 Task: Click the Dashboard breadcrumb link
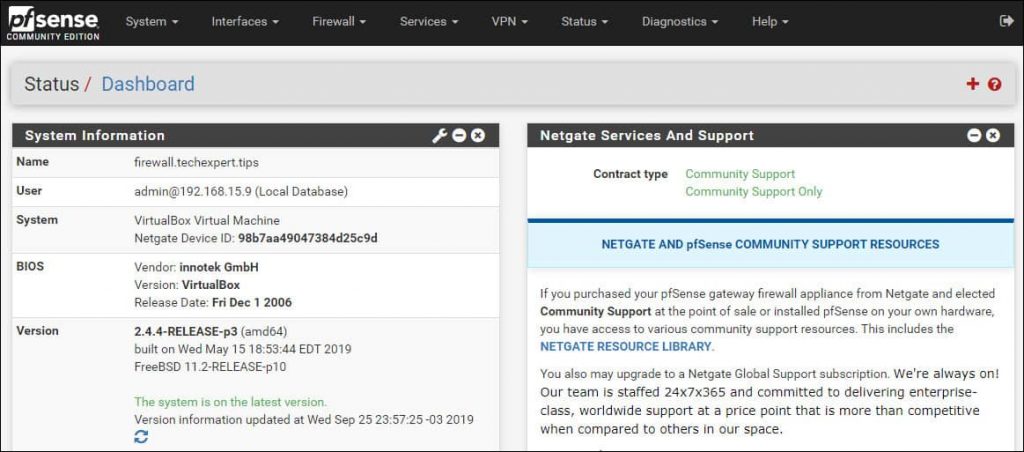148,84
